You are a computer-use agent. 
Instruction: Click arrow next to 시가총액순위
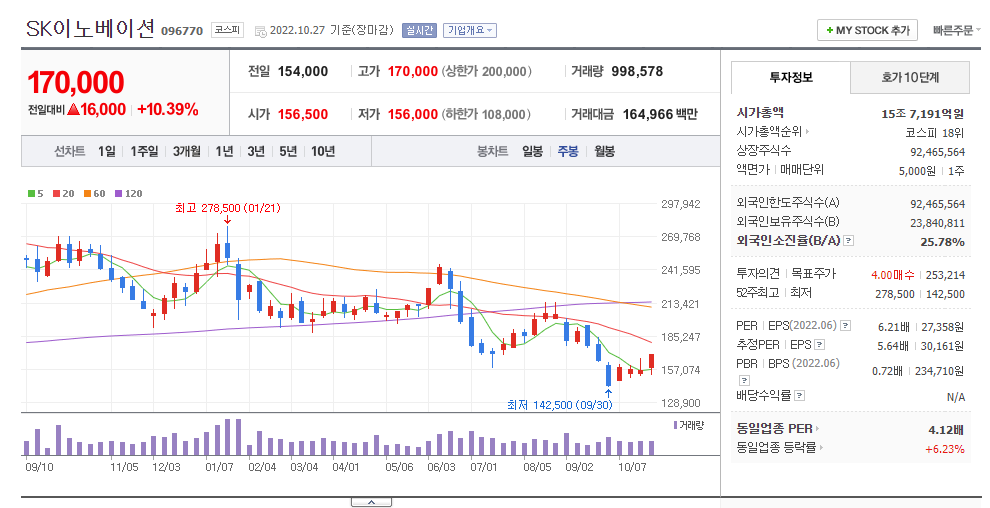click(808, 132)
